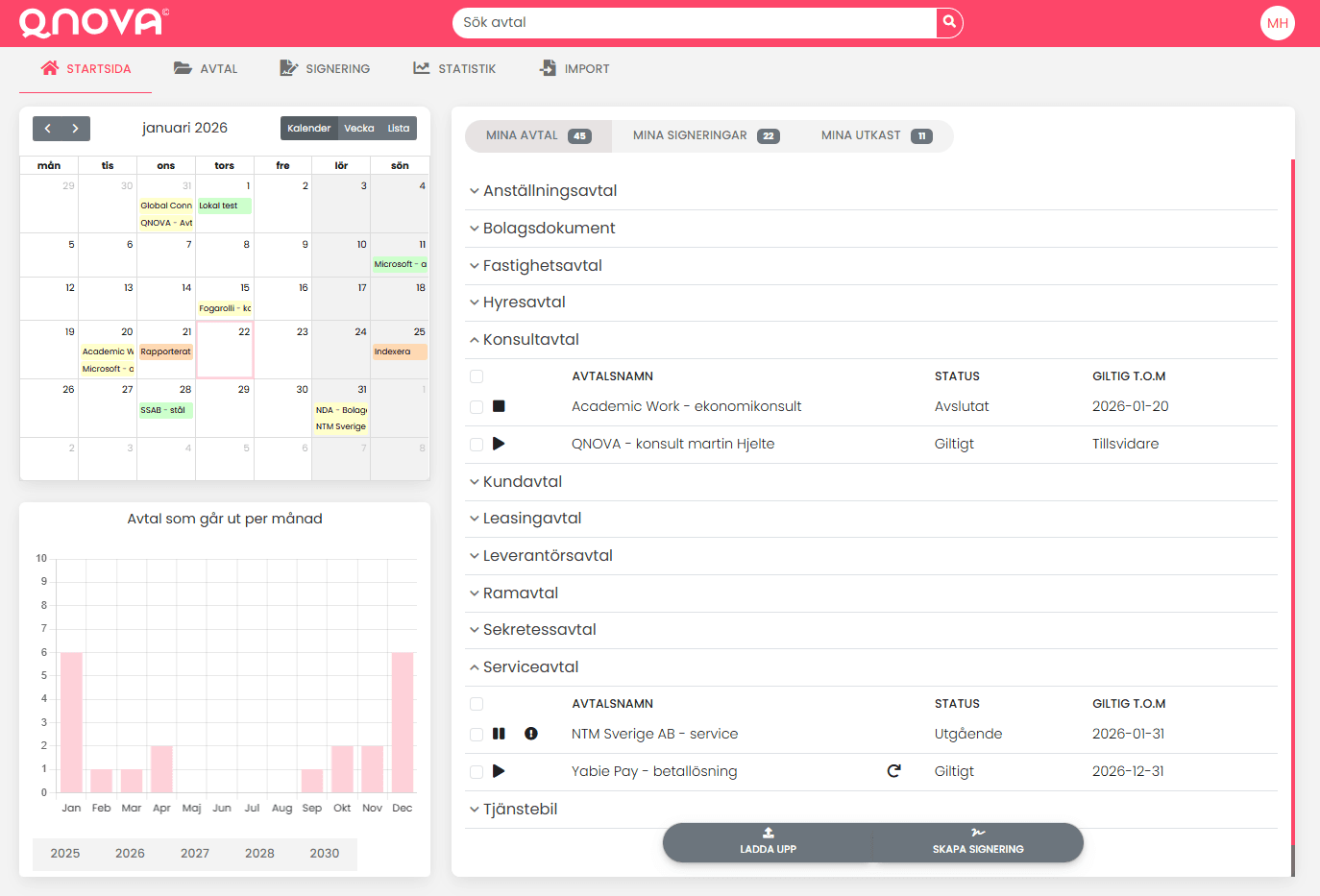This screenshot has width=1320, height=896.
Task: Select calendar day 22 cell
Action: [x=225, y=350]
